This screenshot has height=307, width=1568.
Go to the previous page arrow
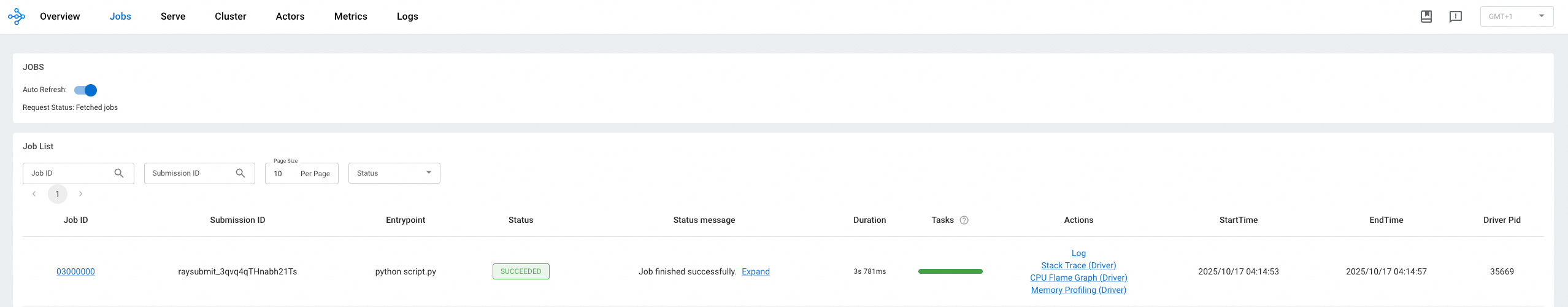34,194
